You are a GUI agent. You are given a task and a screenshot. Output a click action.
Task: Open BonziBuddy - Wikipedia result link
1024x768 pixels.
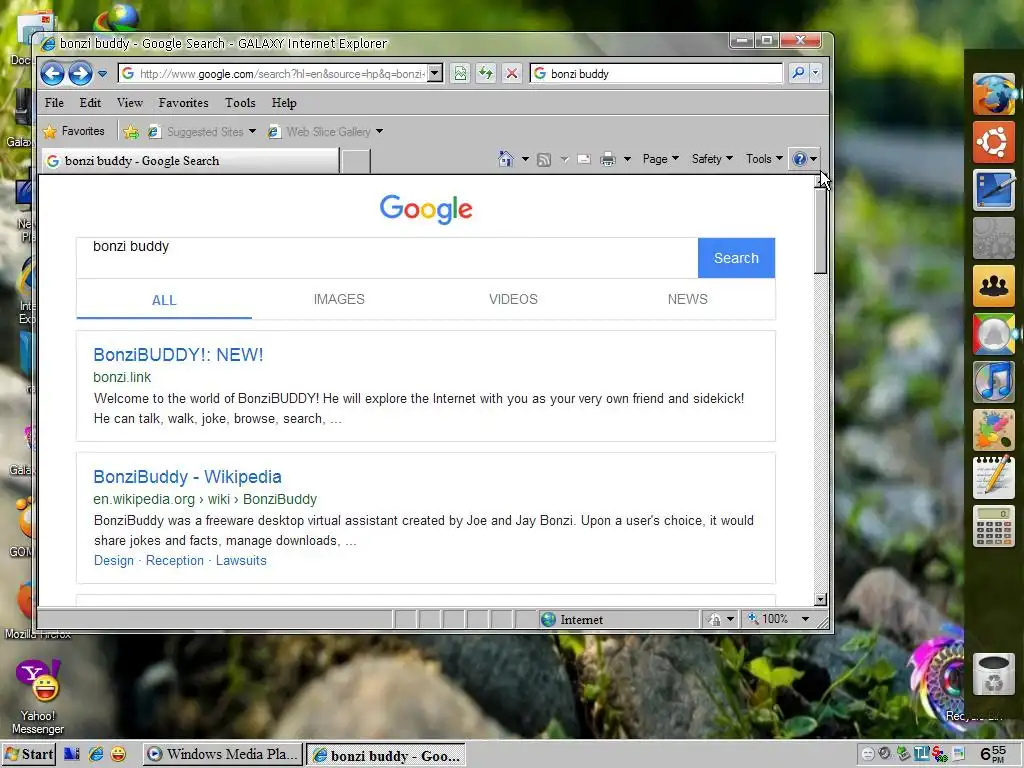click(x=187, y=477)
